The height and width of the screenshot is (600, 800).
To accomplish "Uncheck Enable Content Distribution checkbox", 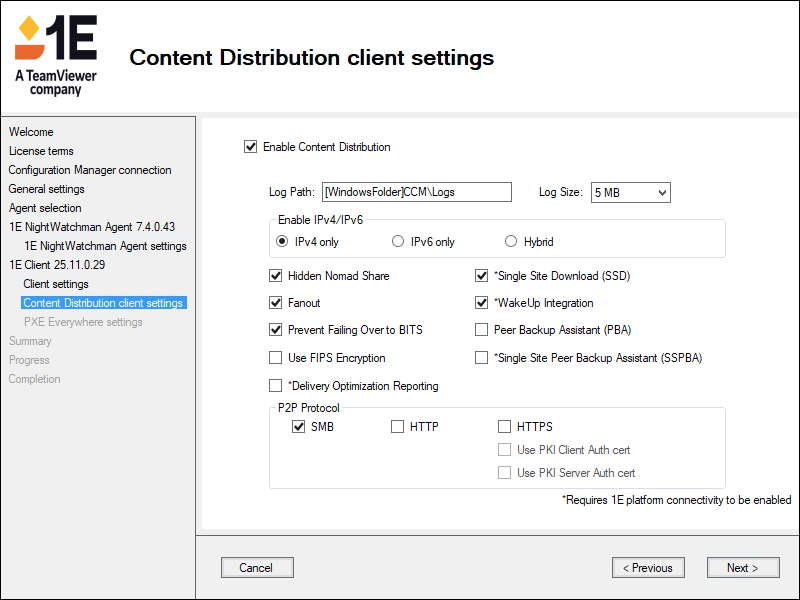I will pos(250,147).
